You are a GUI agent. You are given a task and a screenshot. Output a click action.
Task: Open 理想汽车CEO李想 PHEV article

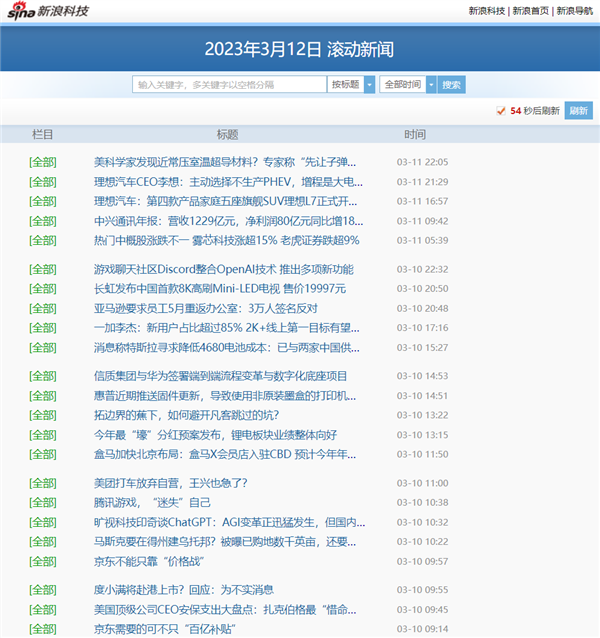(x=228, y=182)
